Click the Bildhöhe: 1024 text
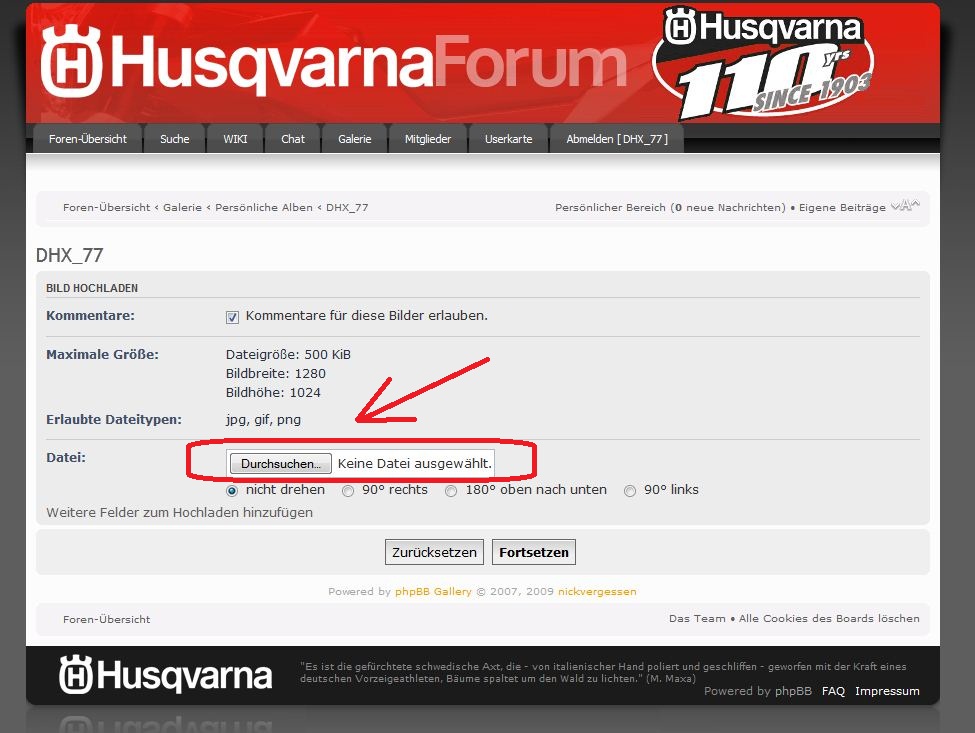 [x=273, y=392]
